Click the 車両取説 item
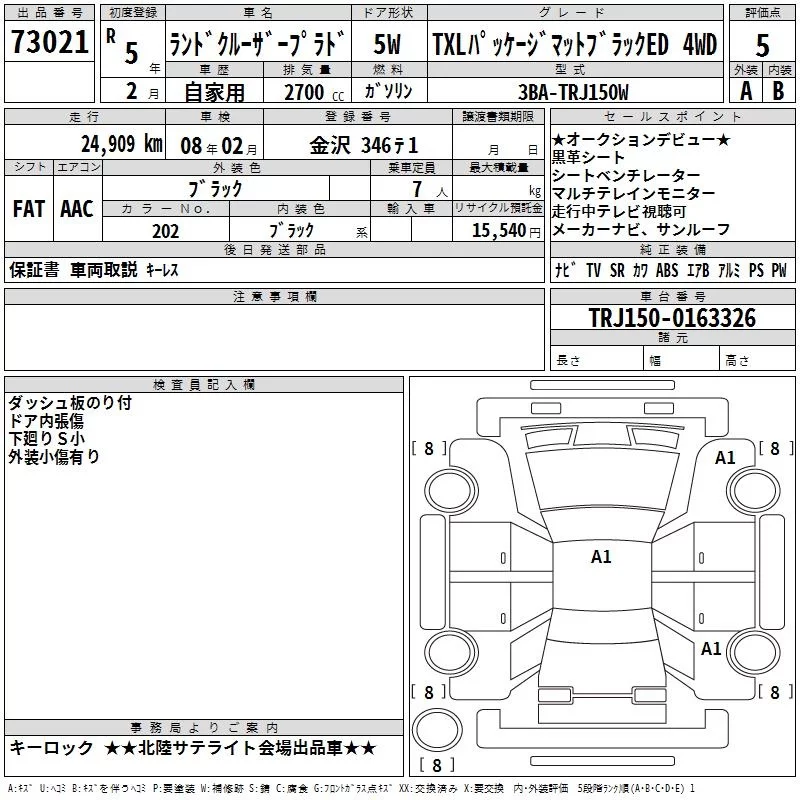The width and height of the screenshot is (800, 800). (104, 269)
